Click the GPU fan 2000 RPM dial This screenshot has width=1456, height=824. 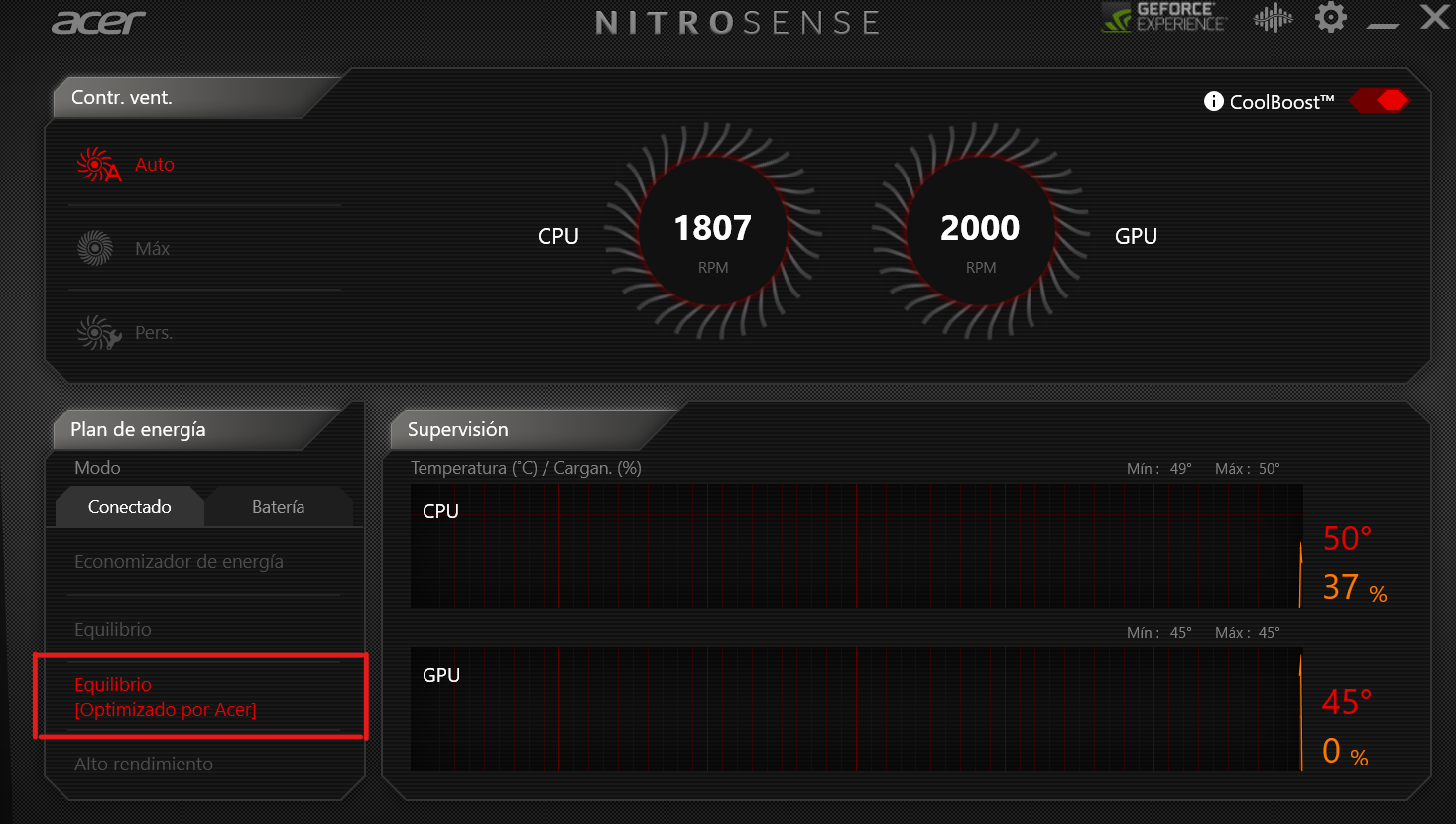(x=980, y=231)
